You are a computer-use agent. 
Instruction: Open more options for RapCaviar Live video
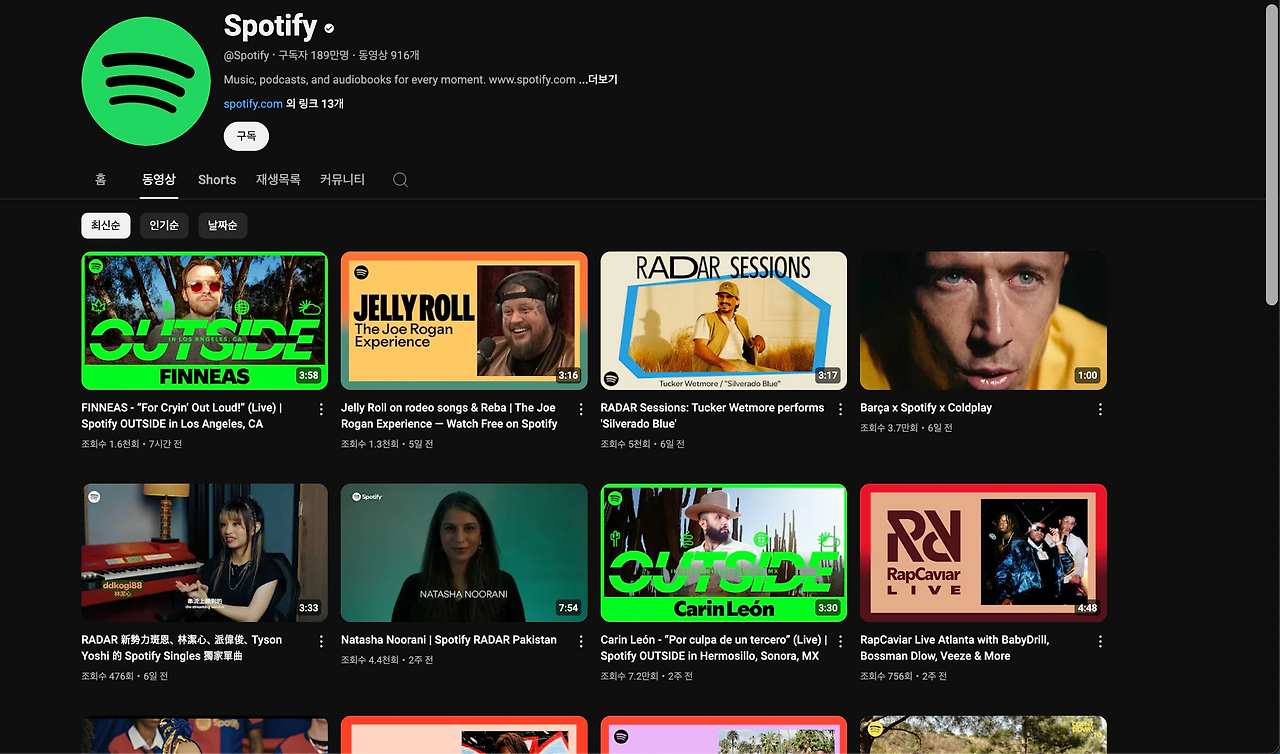click(x=1100, y=641)
